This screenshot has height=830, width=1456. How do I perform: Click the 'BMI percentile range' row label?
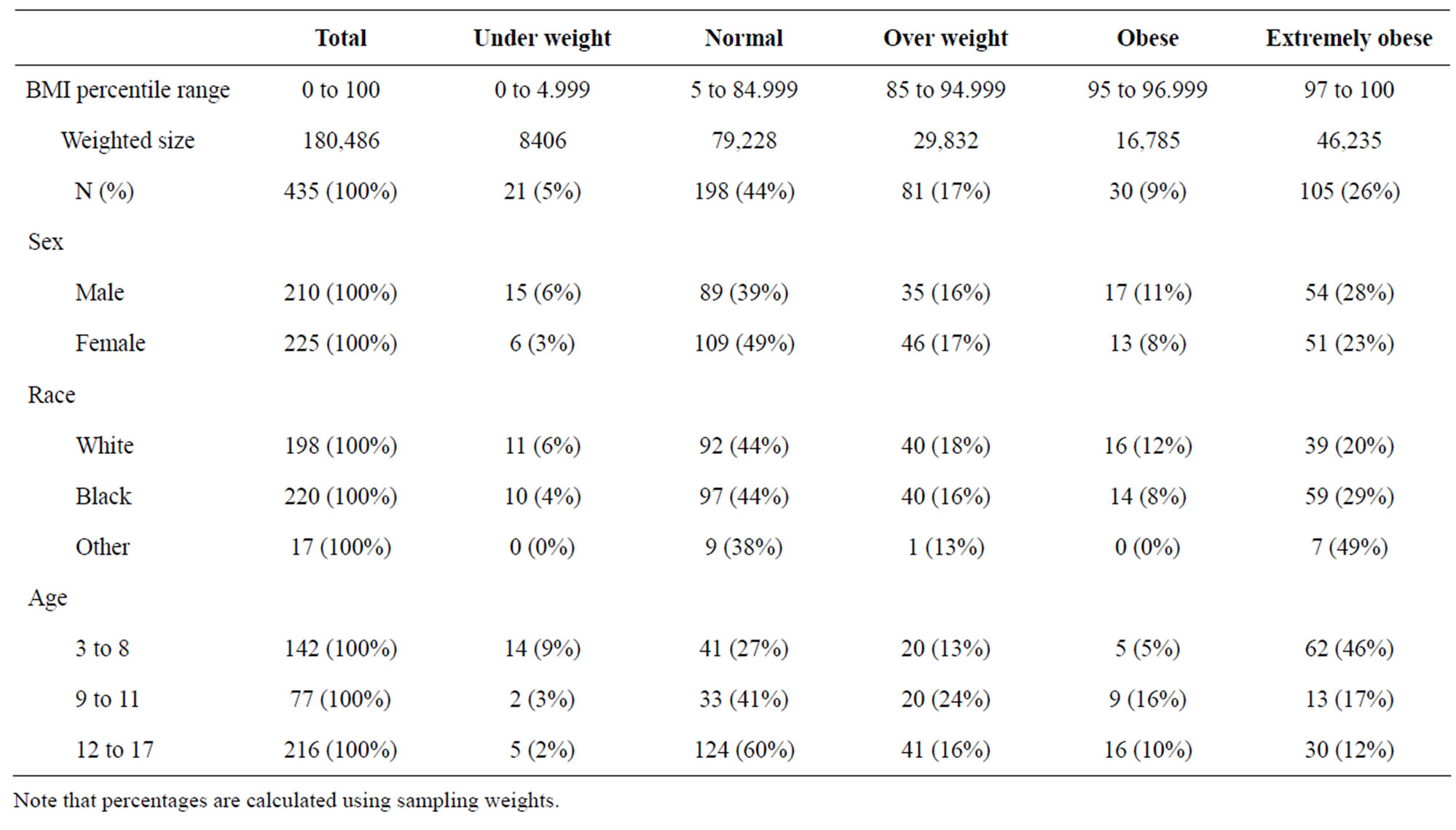click(127, 90)
